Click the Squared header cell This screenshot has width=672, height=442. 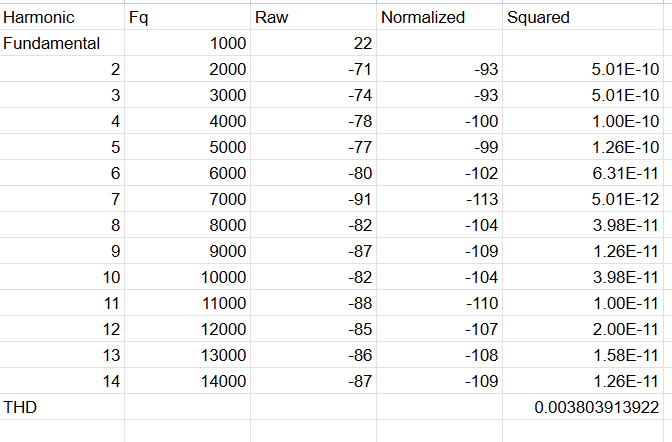tap(583, 17)
